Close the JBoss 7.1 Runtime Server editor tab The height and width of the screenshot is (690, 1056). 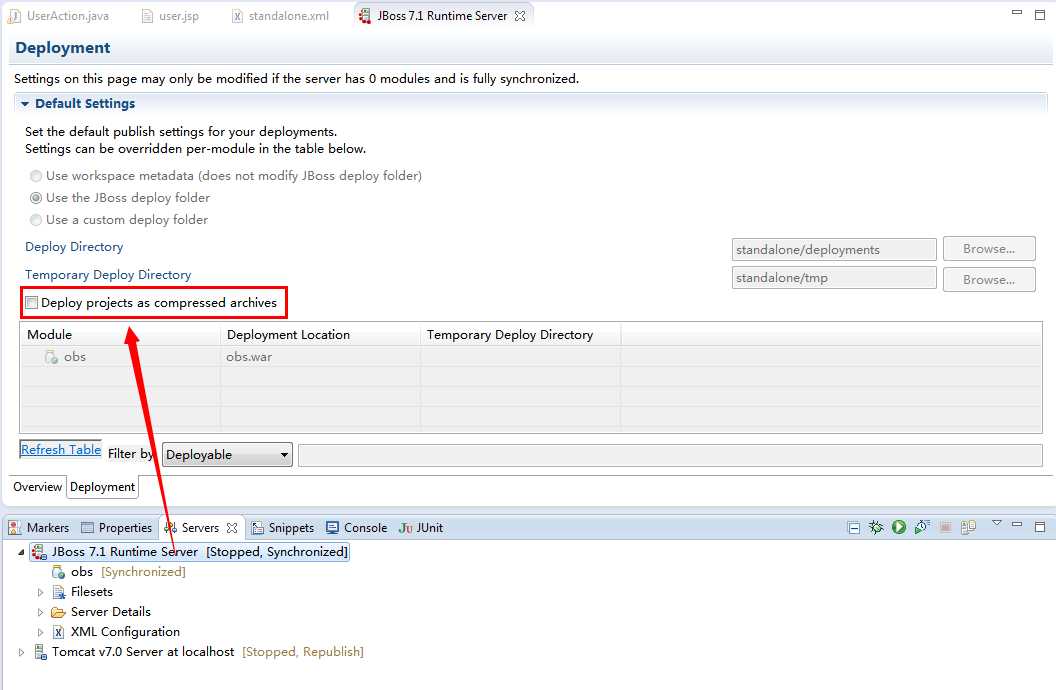[520, 16]
